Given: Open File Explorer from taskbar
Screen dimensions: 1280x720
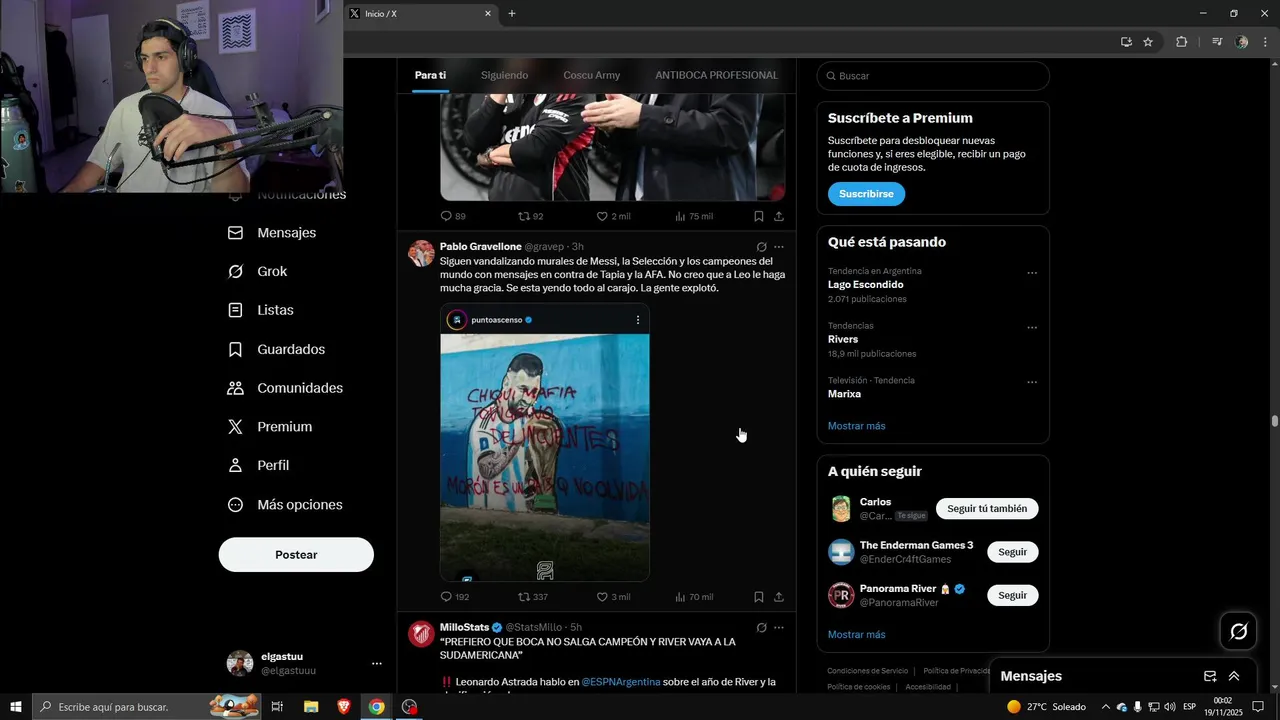Looking at the screenshot, I should (x=311, y=707).
